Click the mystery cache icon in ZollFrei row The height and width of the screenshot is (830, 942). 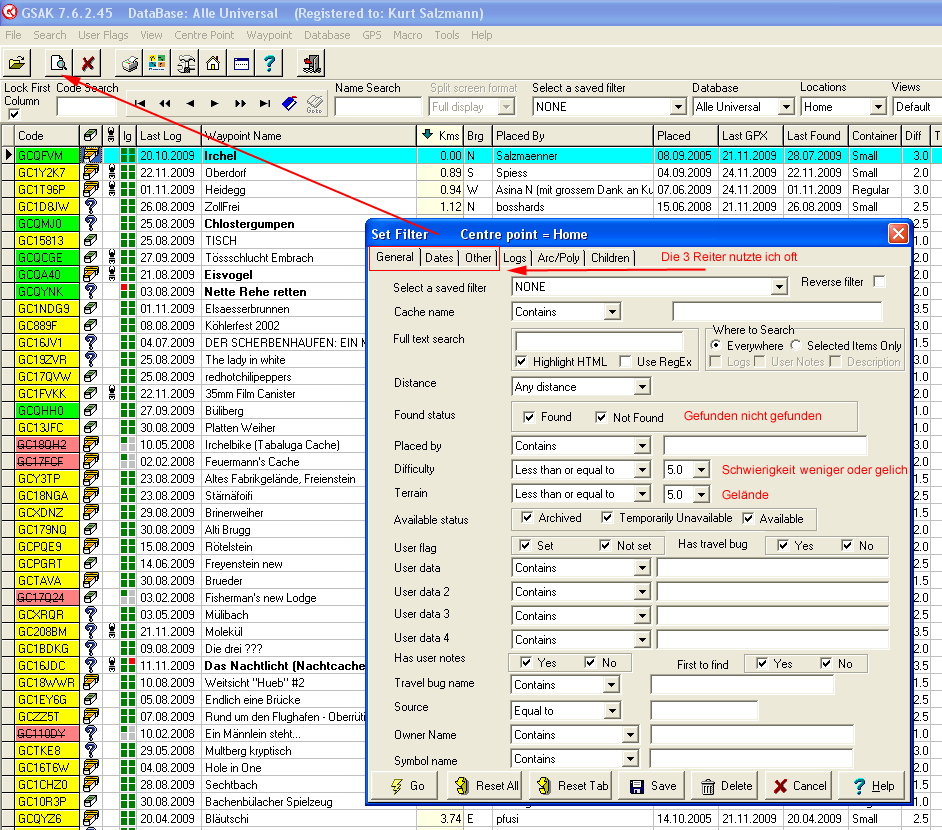(x=90, y=206)
